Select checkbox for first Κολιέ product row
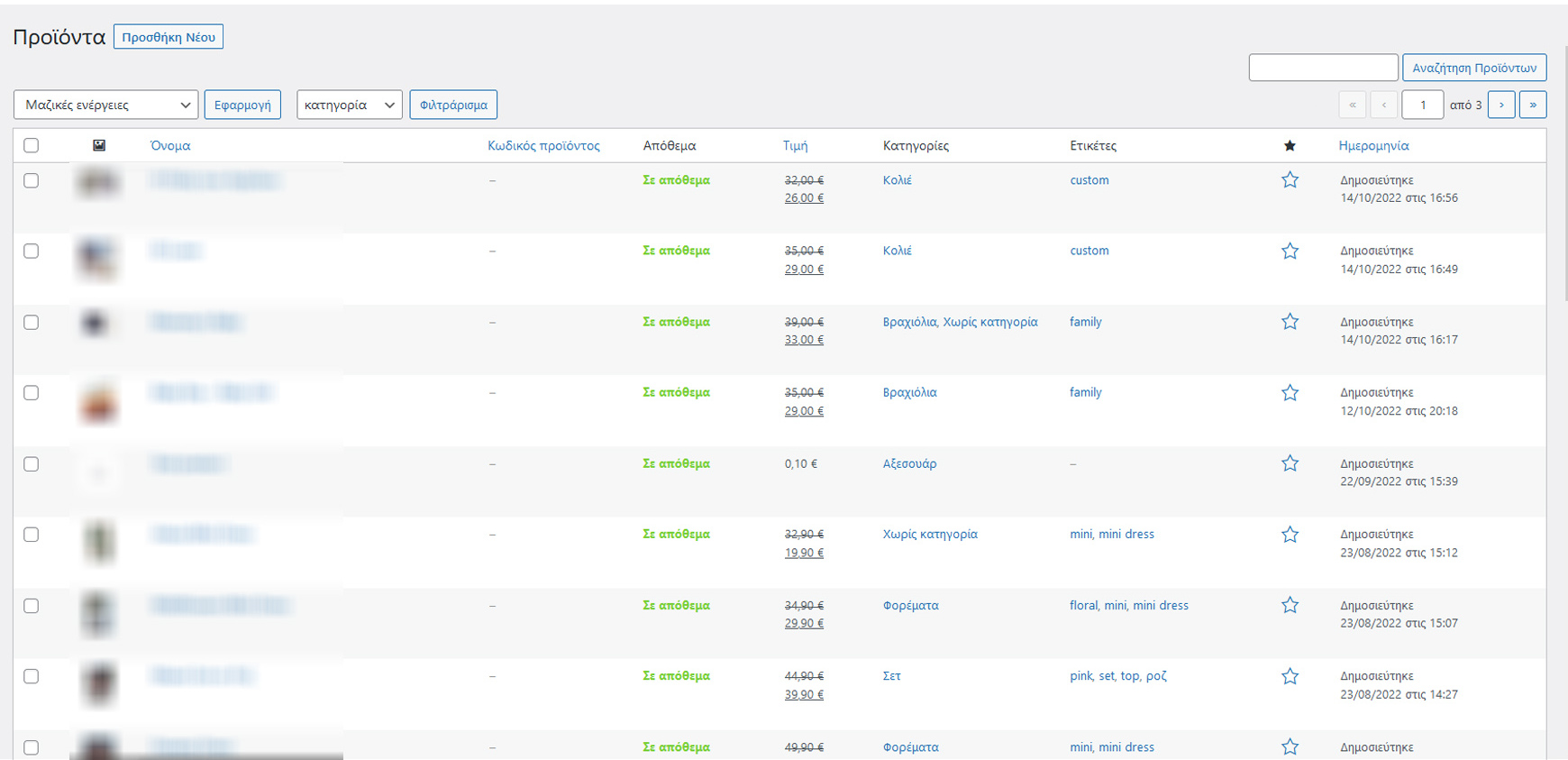Image resolution: width=1568 pixels, height=760 pixels. (x=32, y=180)
